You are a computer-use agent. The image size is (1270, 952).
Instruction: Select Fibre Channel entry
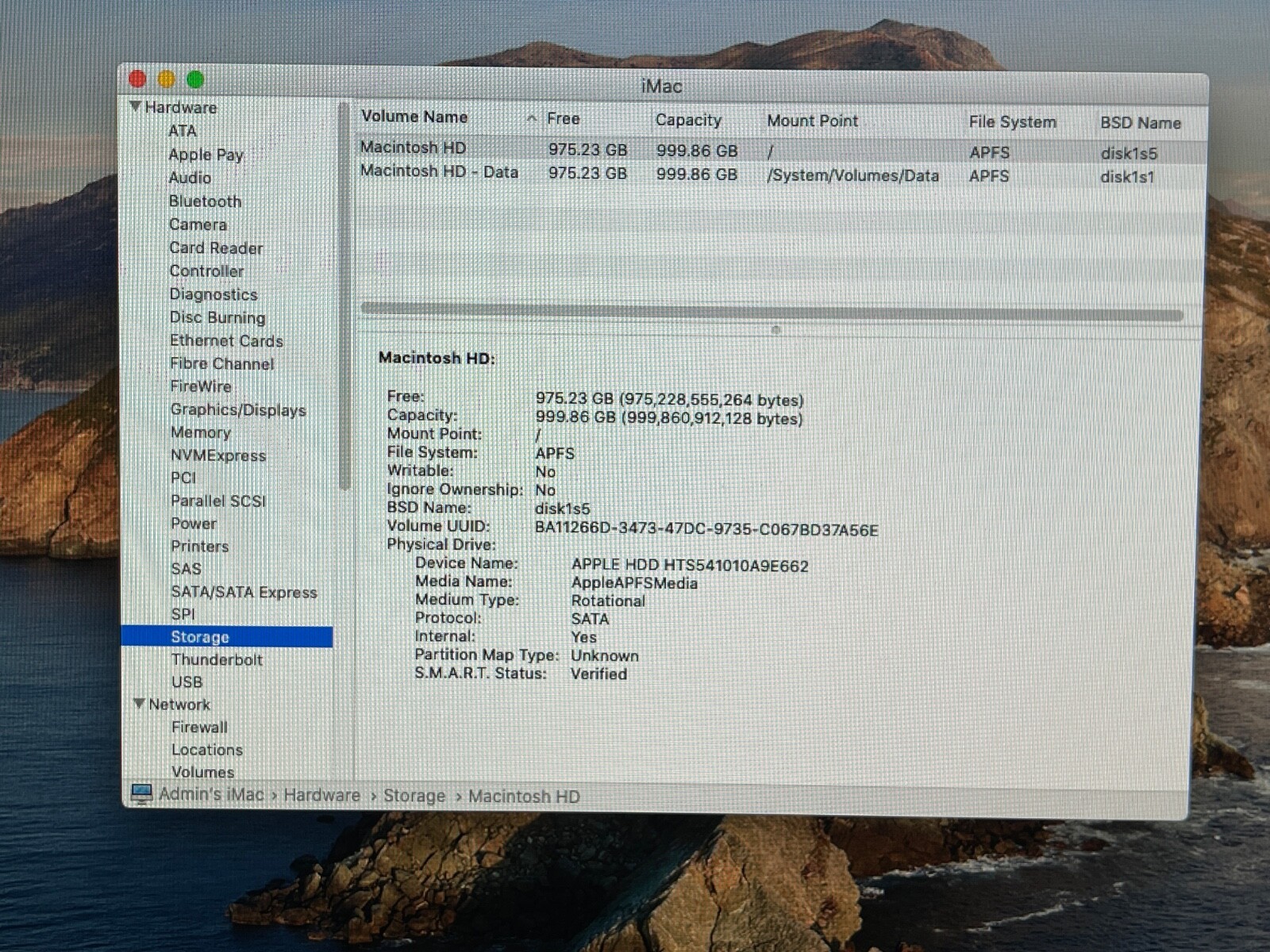coord(221,364)
